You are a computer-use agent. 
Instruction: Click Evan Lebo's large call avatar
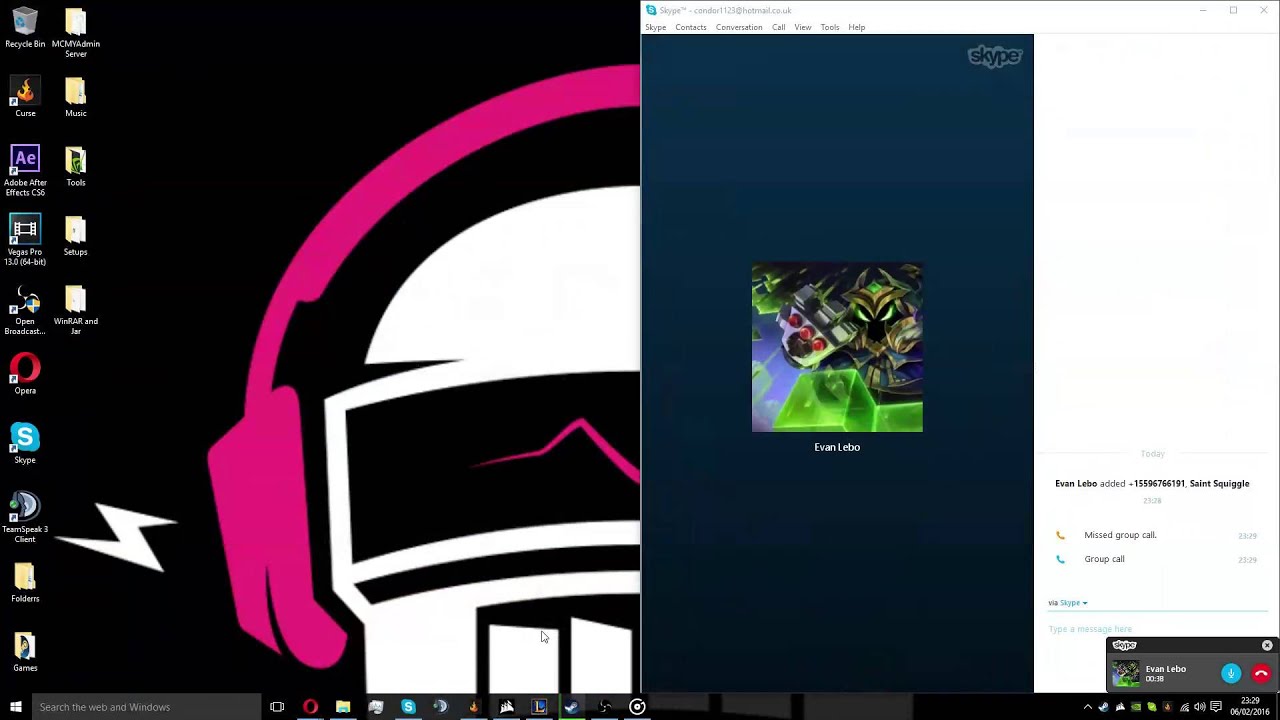[x=837, y=348]
